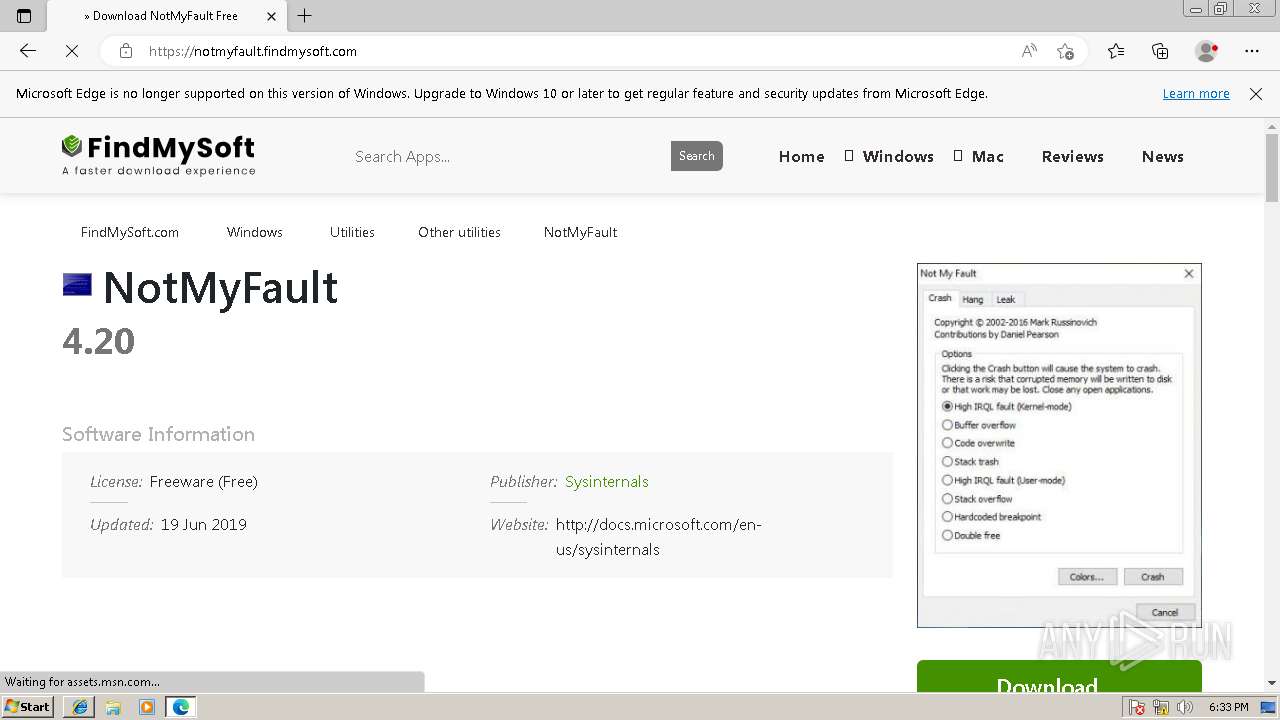The image size is (1280, 720).
Task: Open the Home menu item
Action: point(802,156)
